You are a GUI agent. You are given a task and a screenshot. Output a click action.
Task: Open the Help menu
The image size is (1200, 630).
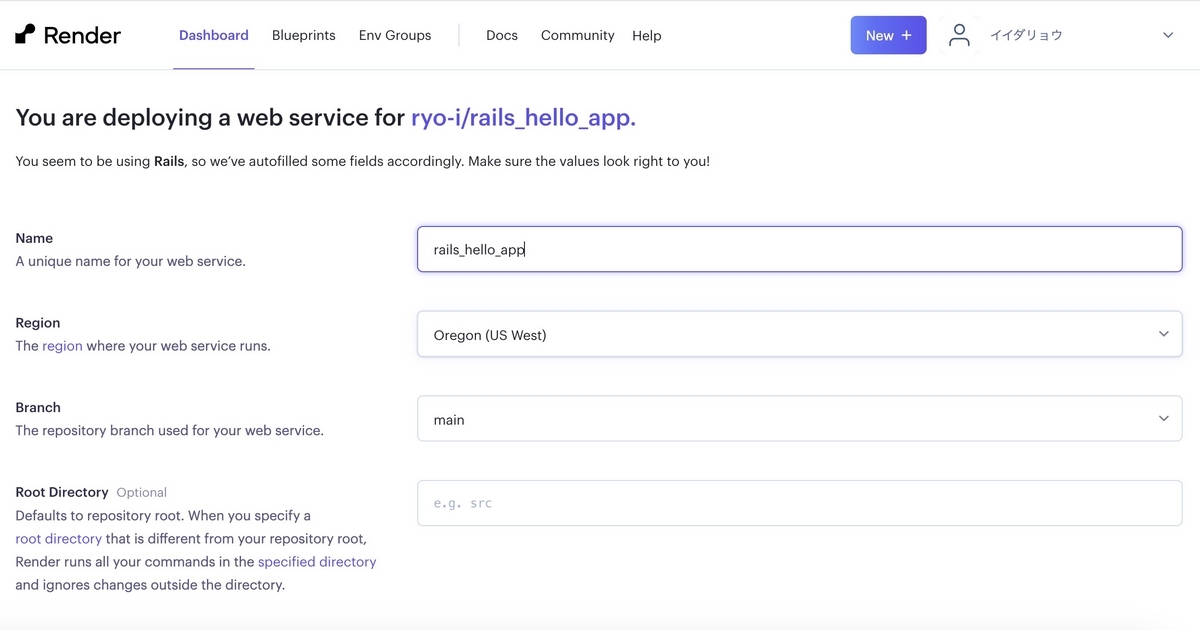[647, 35]
